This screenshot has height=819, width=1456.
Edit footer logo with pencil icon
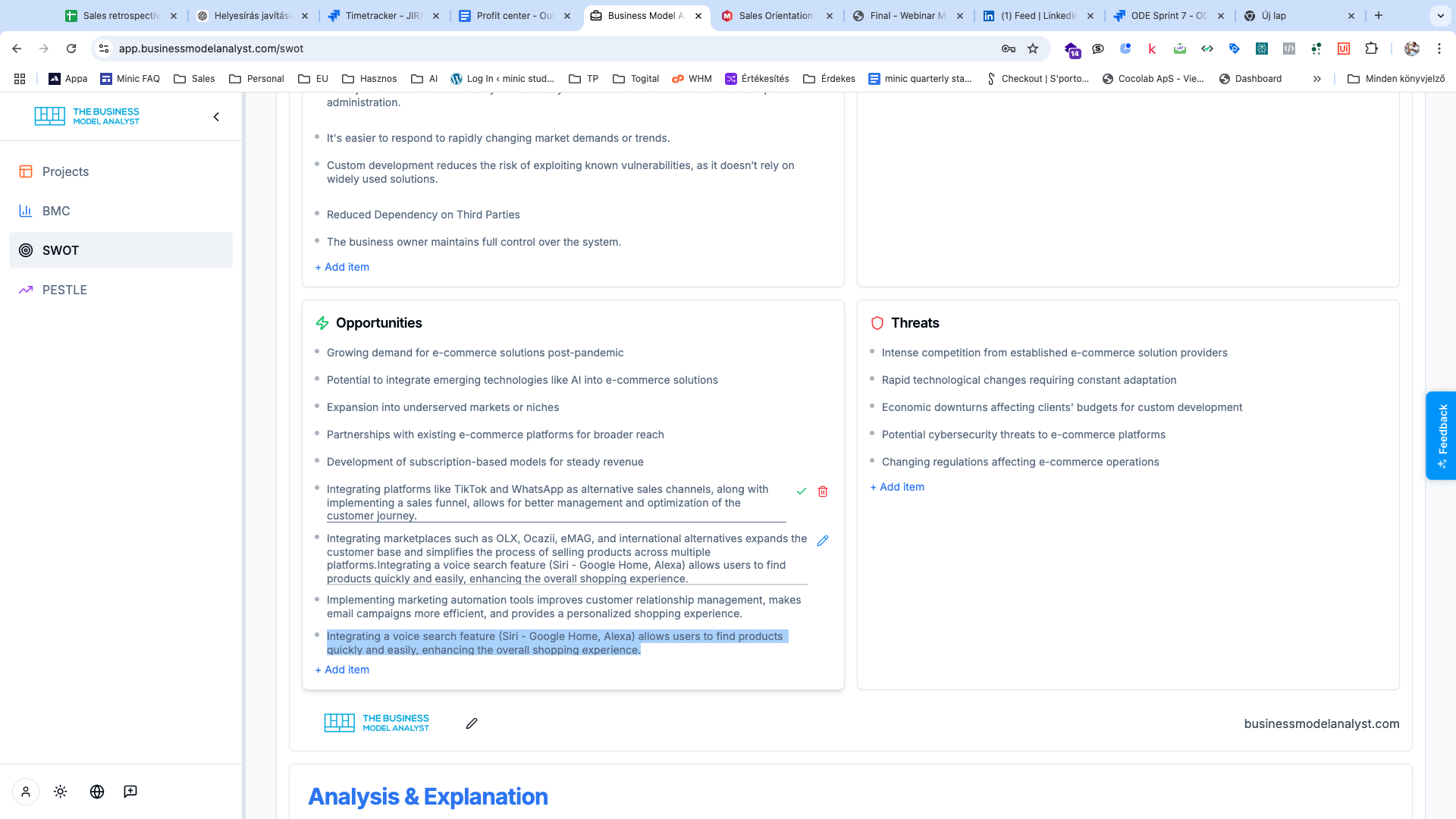point(472,723)
